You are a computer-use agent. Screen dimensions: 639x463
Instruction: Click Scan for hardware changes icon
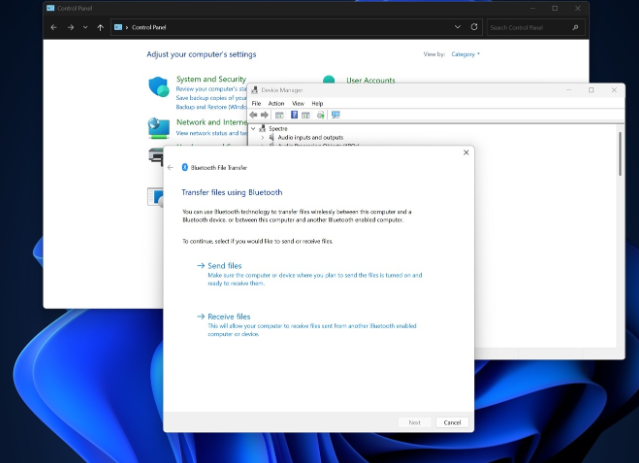point(321,115)
